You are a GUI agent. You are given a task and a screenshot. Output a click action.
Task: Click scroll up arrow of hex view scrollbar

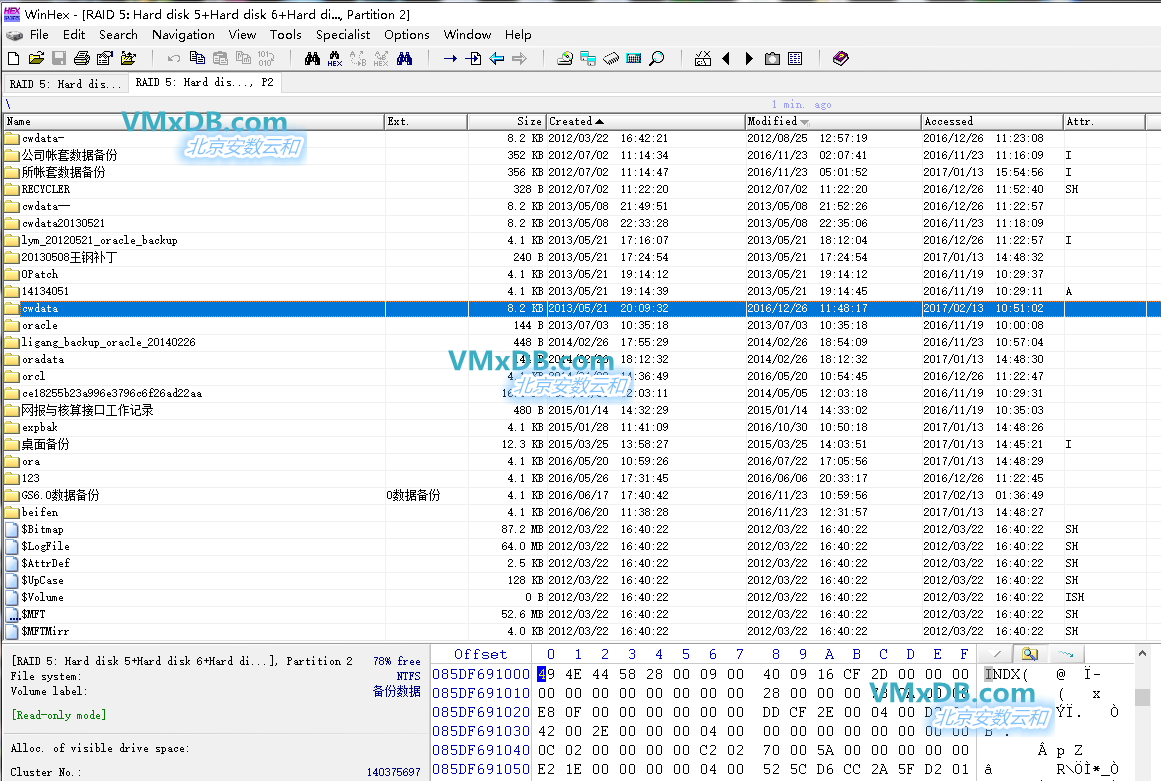pos(1142,654)
